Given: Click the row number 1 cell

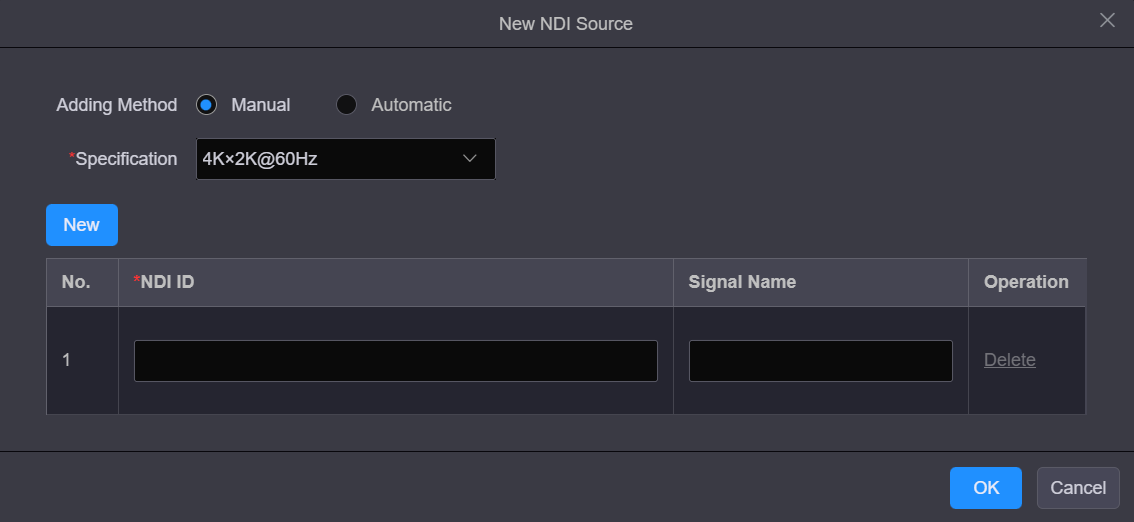Looking at the screenshot, I should click(x=82, y=361).
